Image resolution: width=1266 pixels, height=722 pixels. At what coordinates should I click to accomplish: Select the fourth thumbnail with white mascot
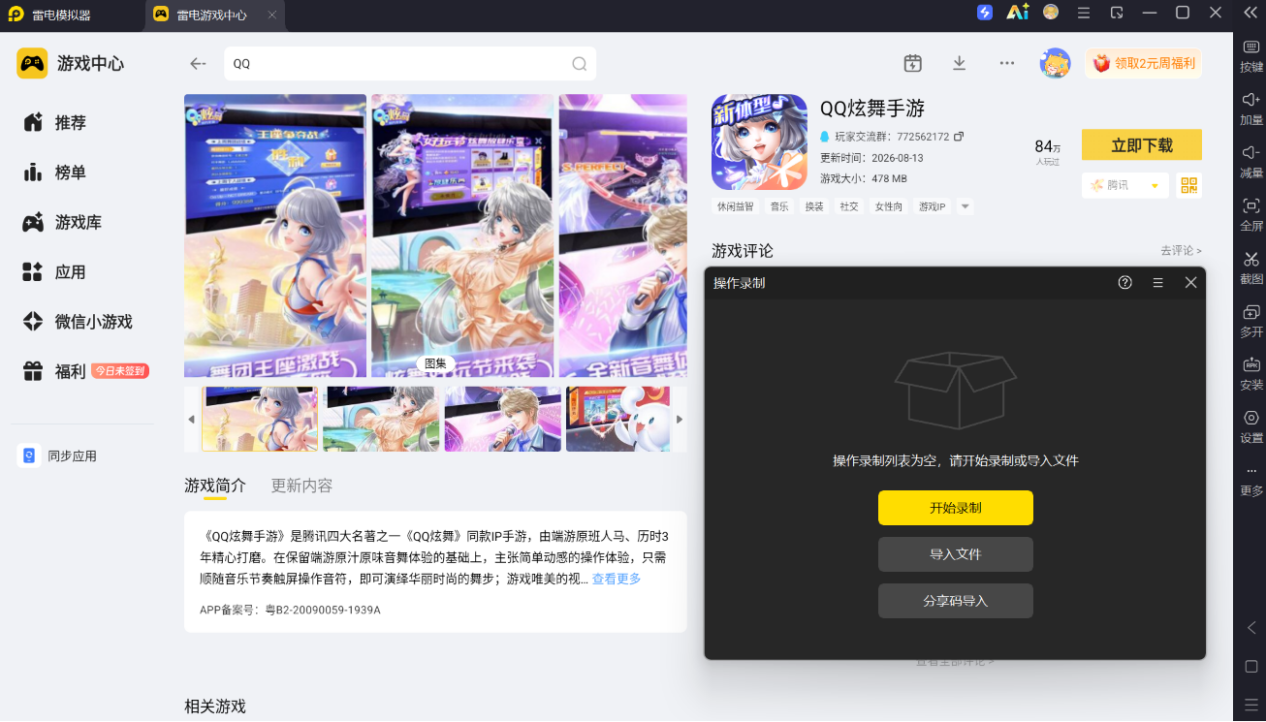[x=618, y=419]
